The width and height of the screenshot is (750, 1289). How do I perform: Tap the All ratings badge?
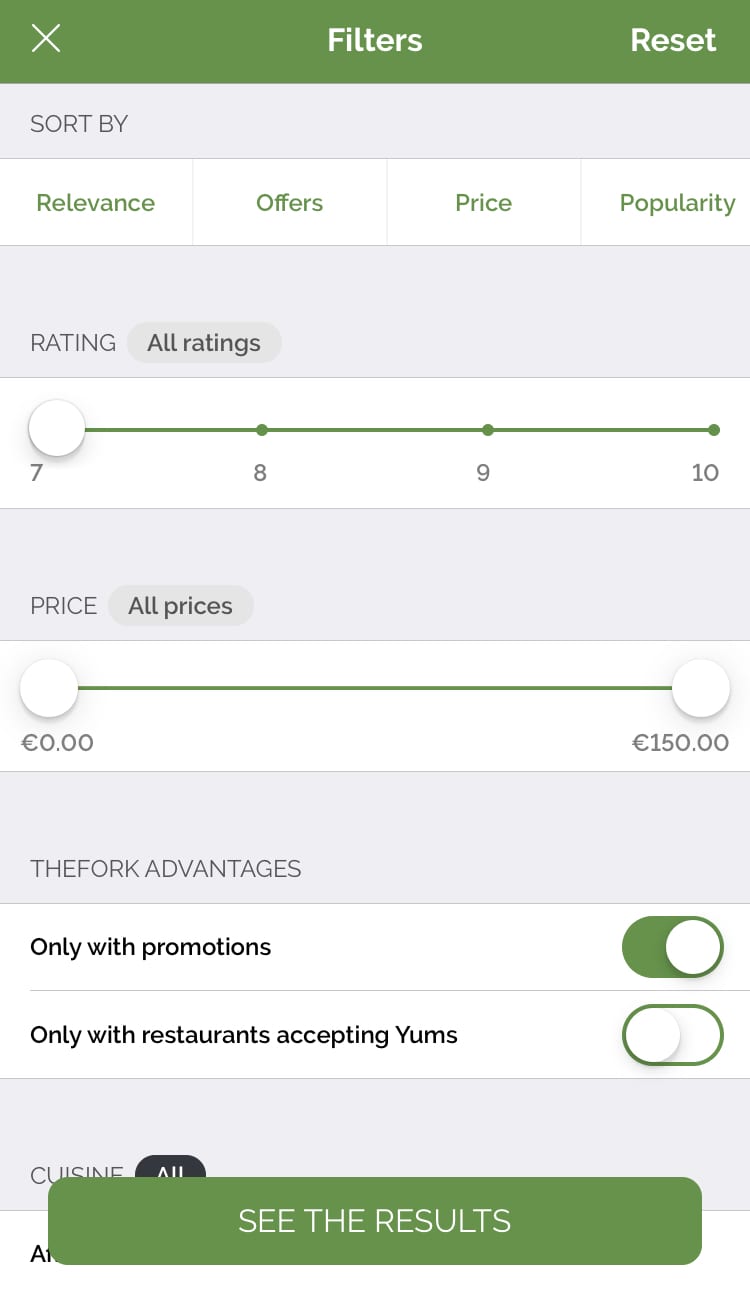point(204,343)
